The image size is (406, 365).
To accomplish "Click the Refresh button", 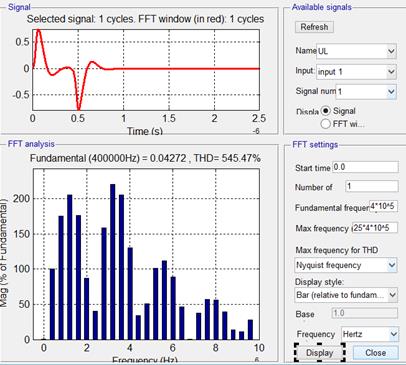I will 314,27.
